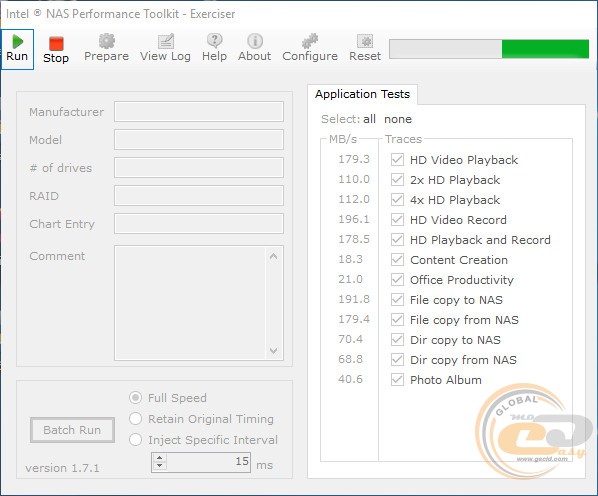Image resolution: width=598 pixels, height=496 pixels.
Task: Click inside the Comment text area
Action: click(x=190, y=303)
